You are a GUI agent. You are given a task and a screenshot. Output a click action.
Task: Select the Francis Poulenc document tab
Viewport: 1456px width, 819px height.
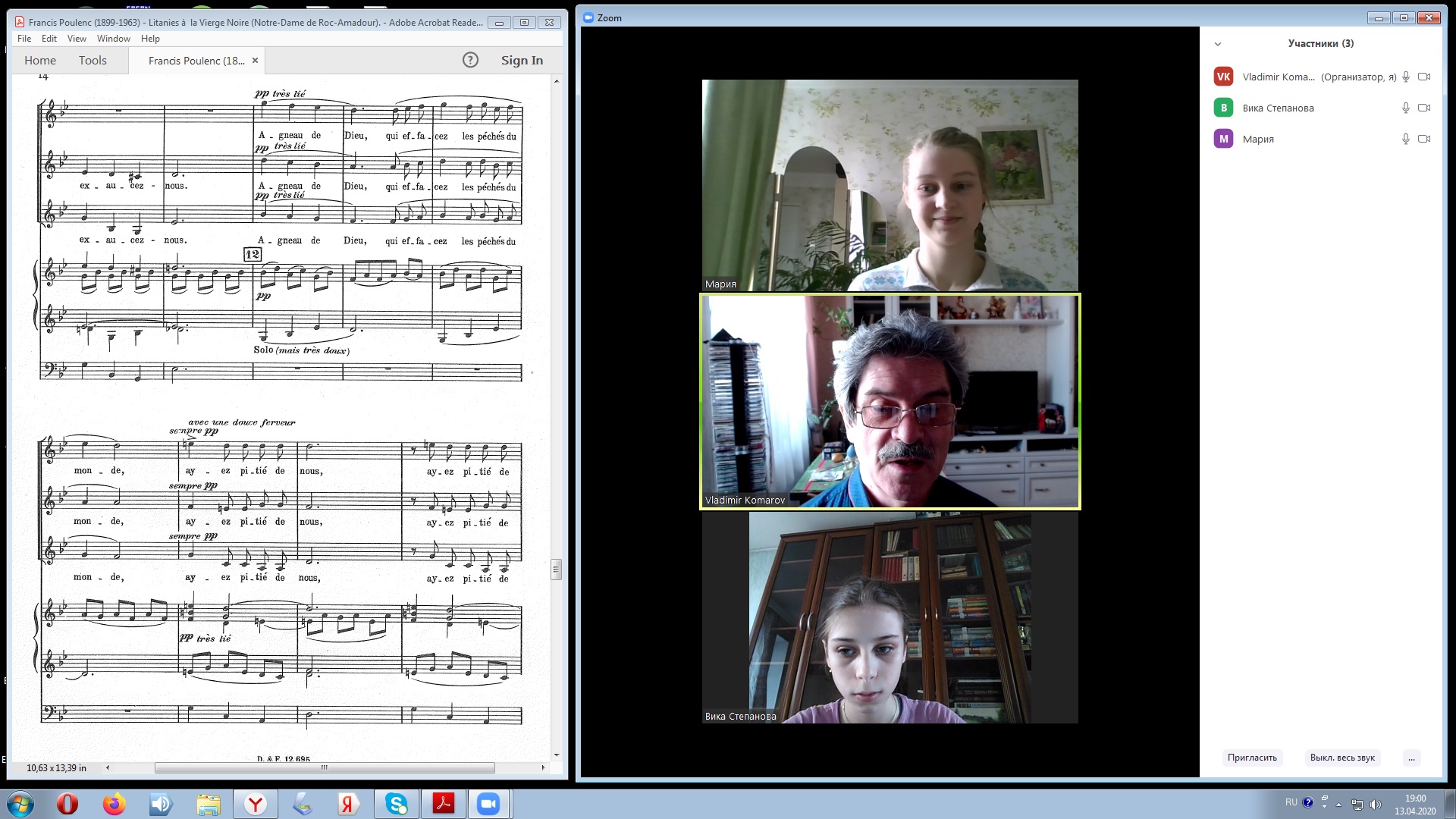[196, 61]
